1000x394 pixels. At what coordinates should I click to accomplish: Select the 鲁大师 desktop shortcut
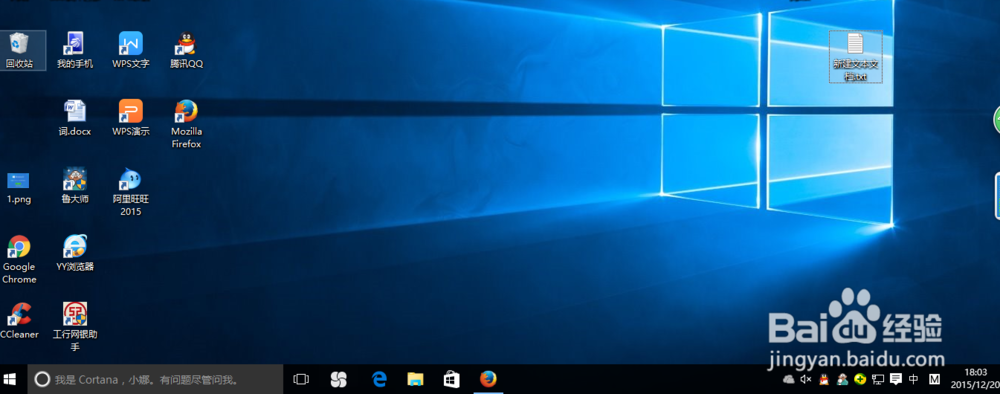coord(75,186)
